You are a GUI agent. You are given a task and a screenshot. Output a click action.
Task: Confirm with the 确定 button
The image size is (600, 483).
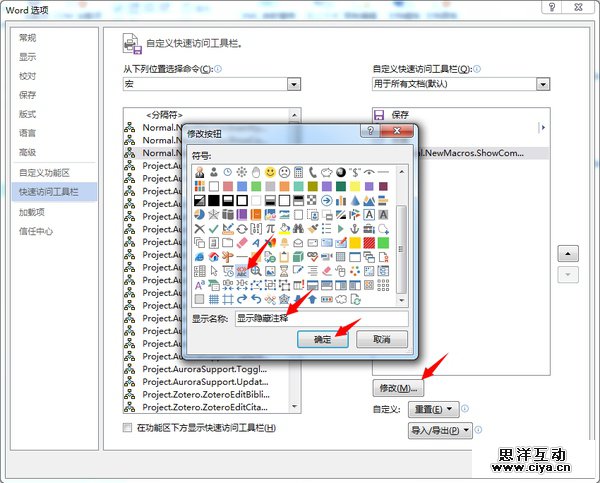click(323, 339)
